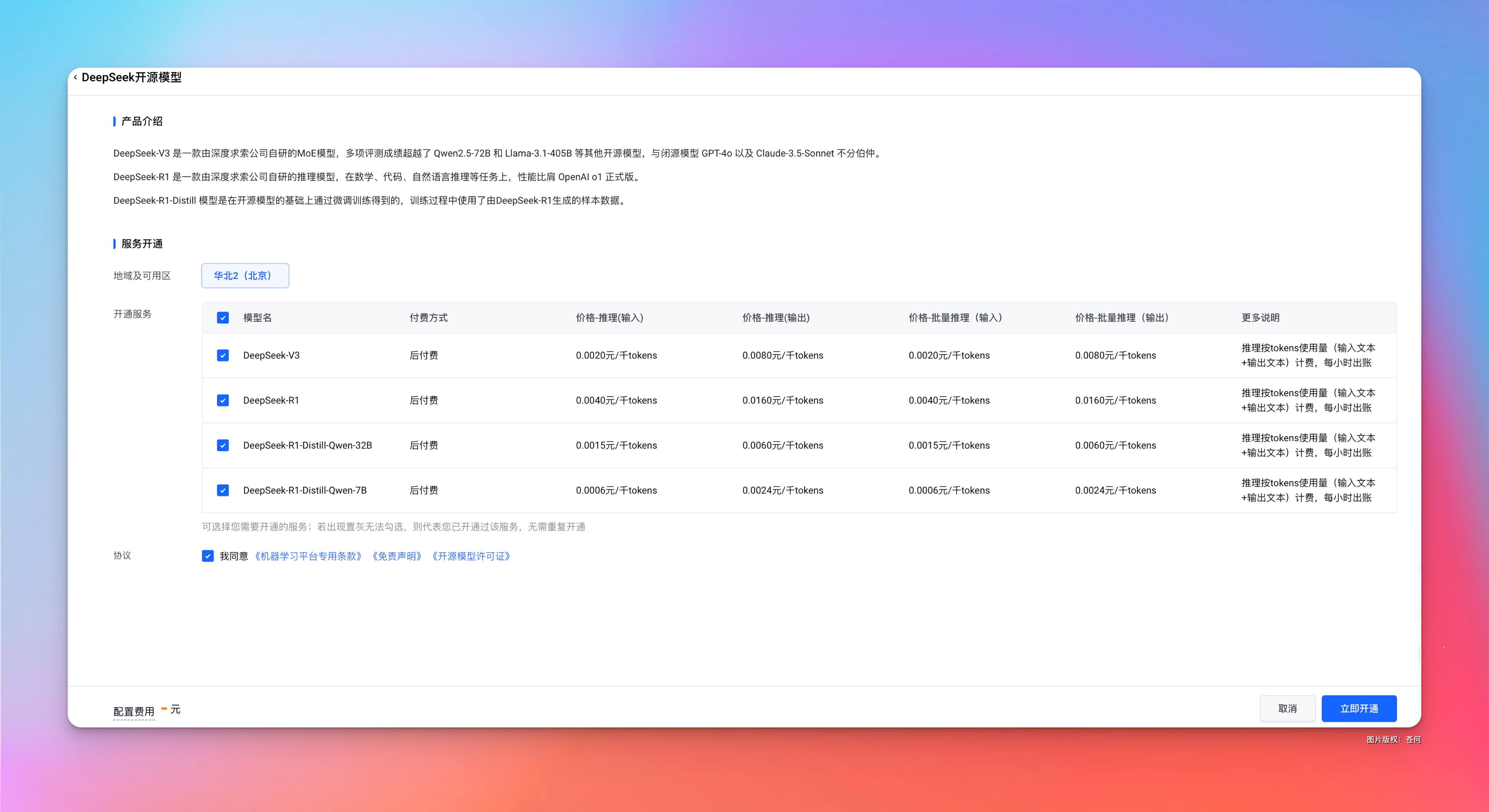Screen dimensions: 1489x812
Task: Click the back arrow beside DeepSeek开源模型
Action: [x=76, y=77]
